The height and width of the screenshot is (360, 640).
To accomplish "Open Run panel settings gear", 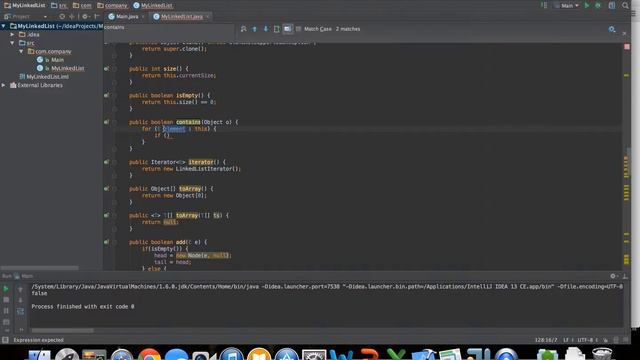I will point(613,276).
